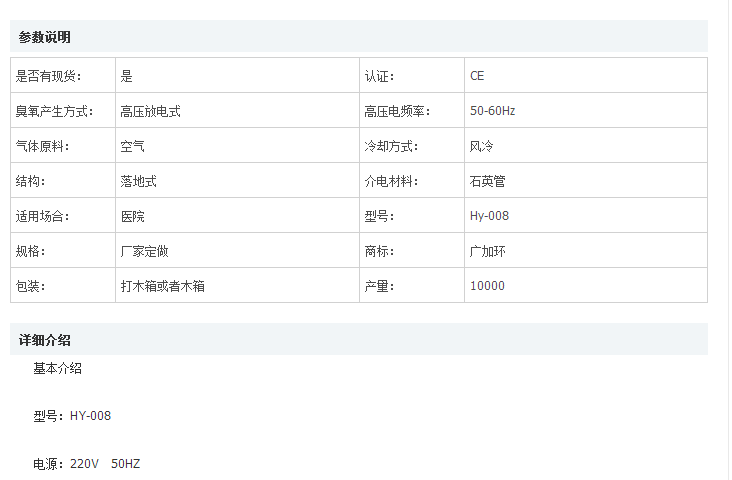
Task: Click the 高压放电式 cell
Action: pyautogui.click(x=150, y=111)
